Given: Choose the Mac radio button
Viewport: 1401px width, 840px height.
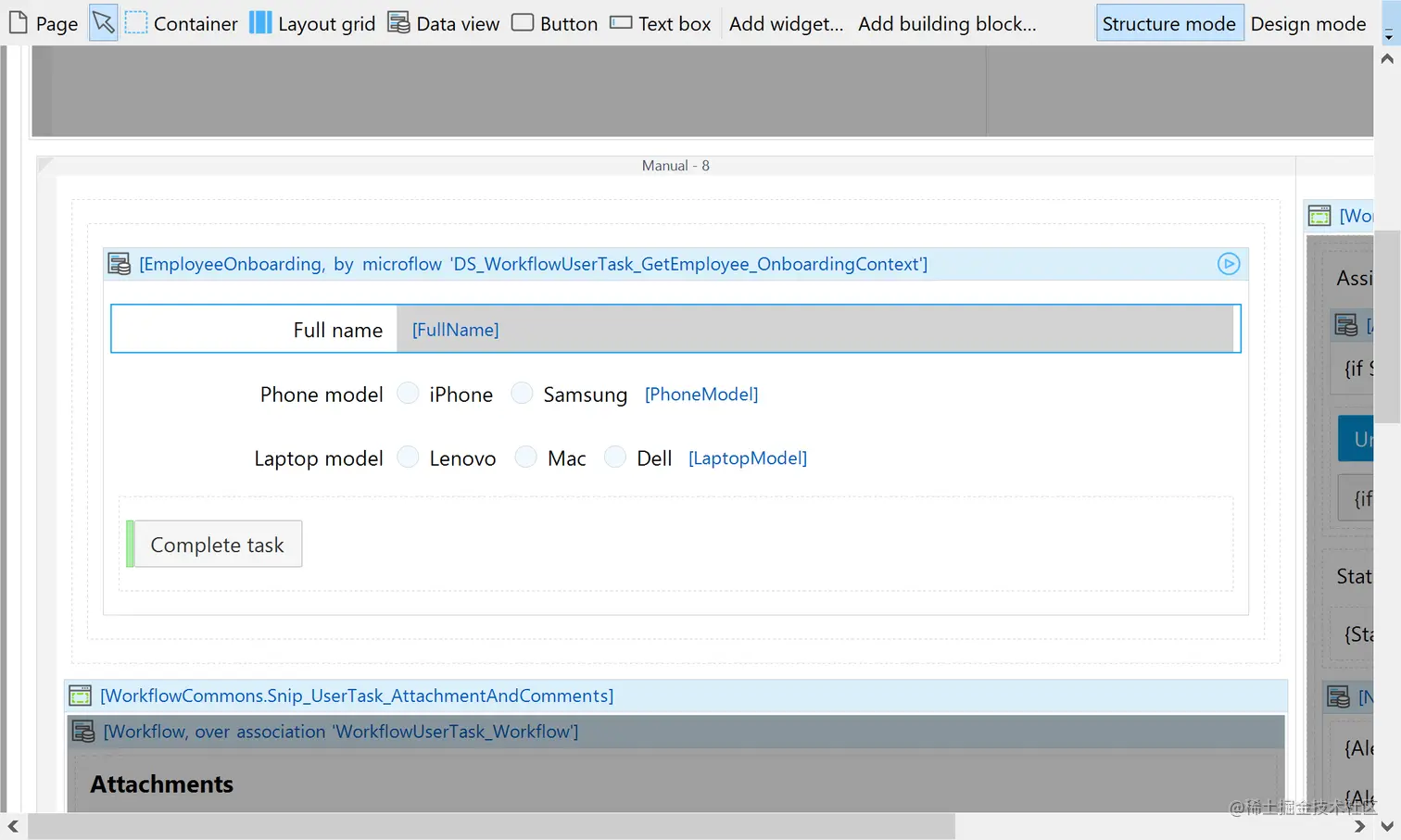Looking at the screenshot, I should coord(525,458).
